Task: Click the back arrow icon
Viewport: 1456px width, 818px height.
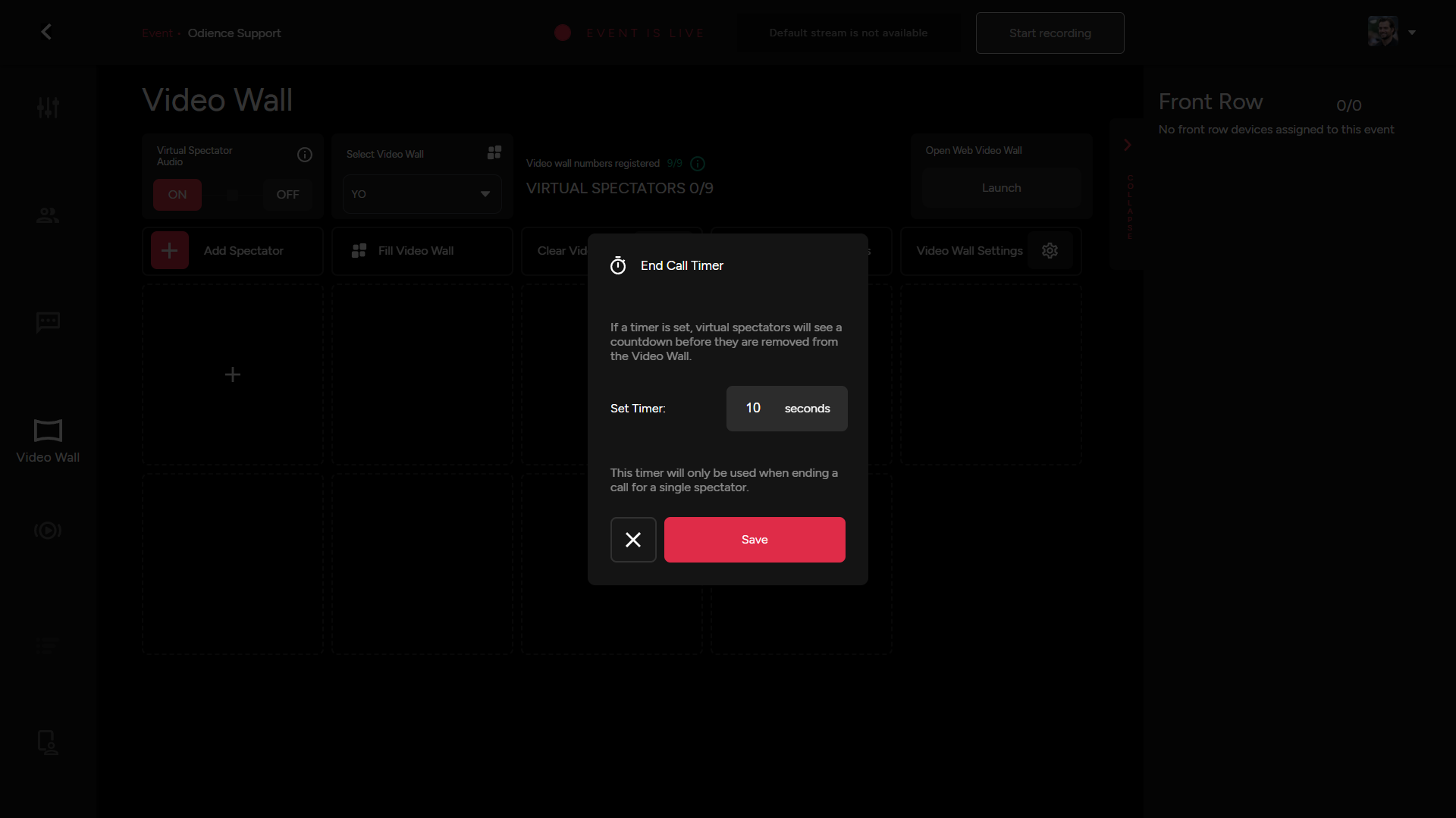Action: click(46, 32)
